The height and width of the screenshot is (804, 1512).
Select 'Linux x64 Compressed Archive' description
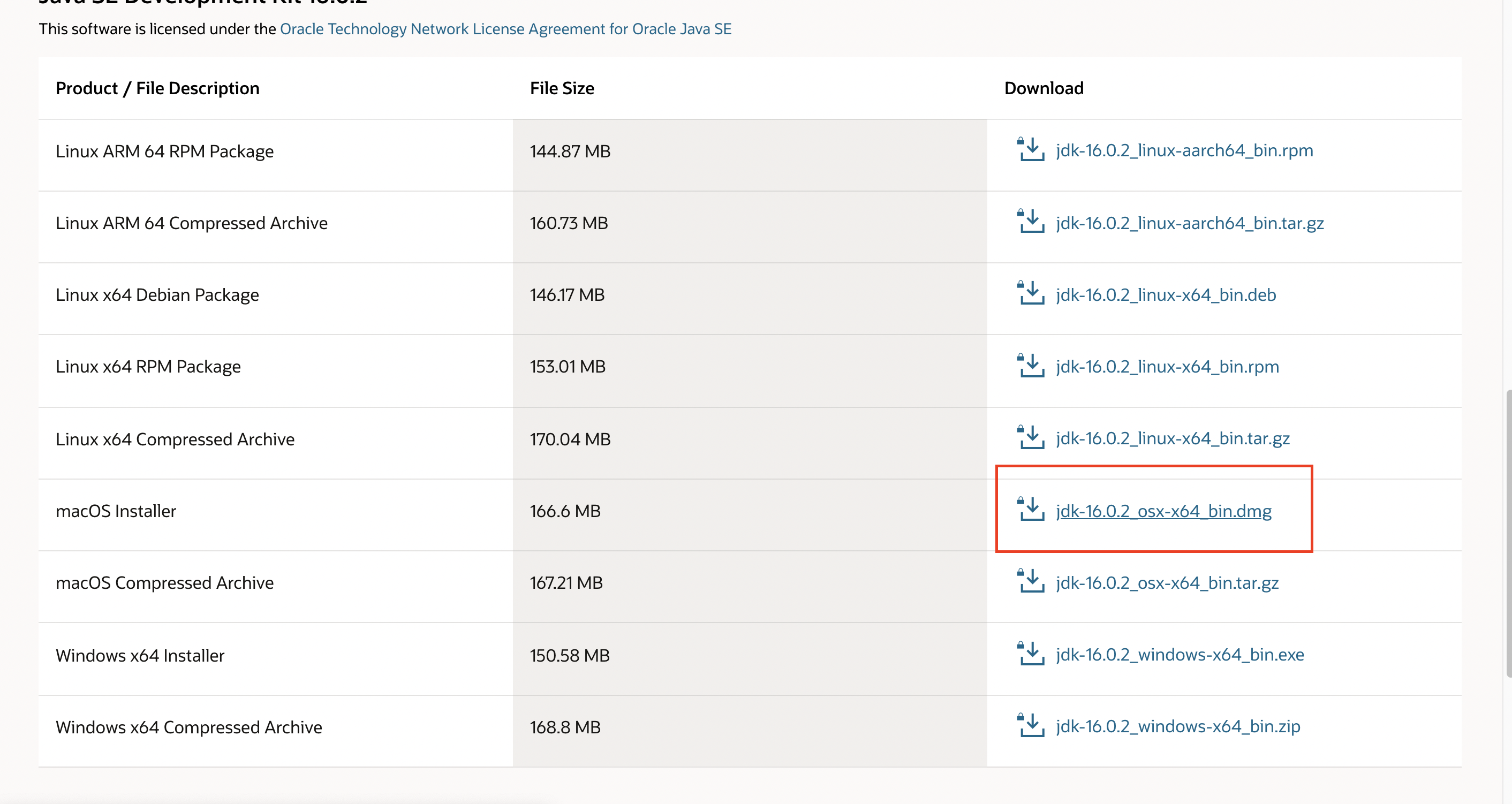pyautogui.click(x=175, y=439)
